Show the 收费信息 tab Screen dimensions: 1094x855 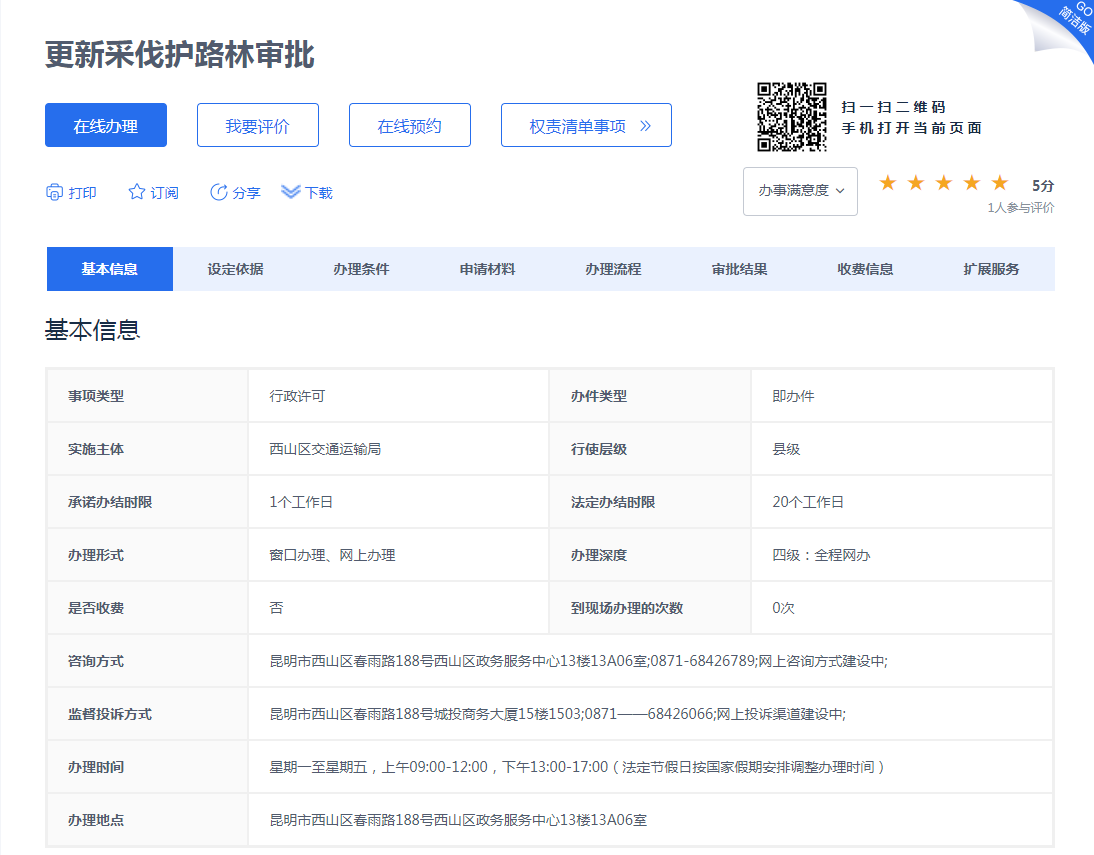coord(865,269)
